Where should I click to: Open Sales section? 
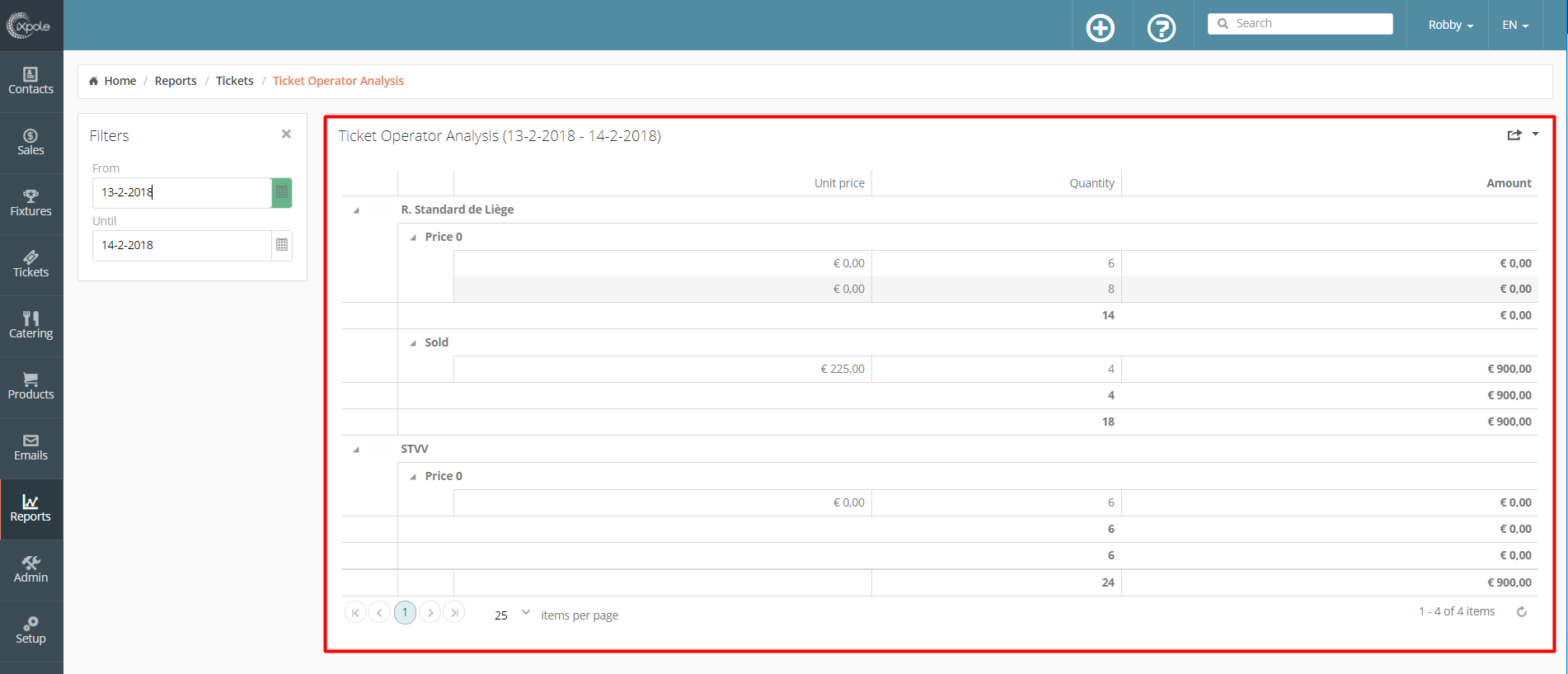(x=31, y=143)
